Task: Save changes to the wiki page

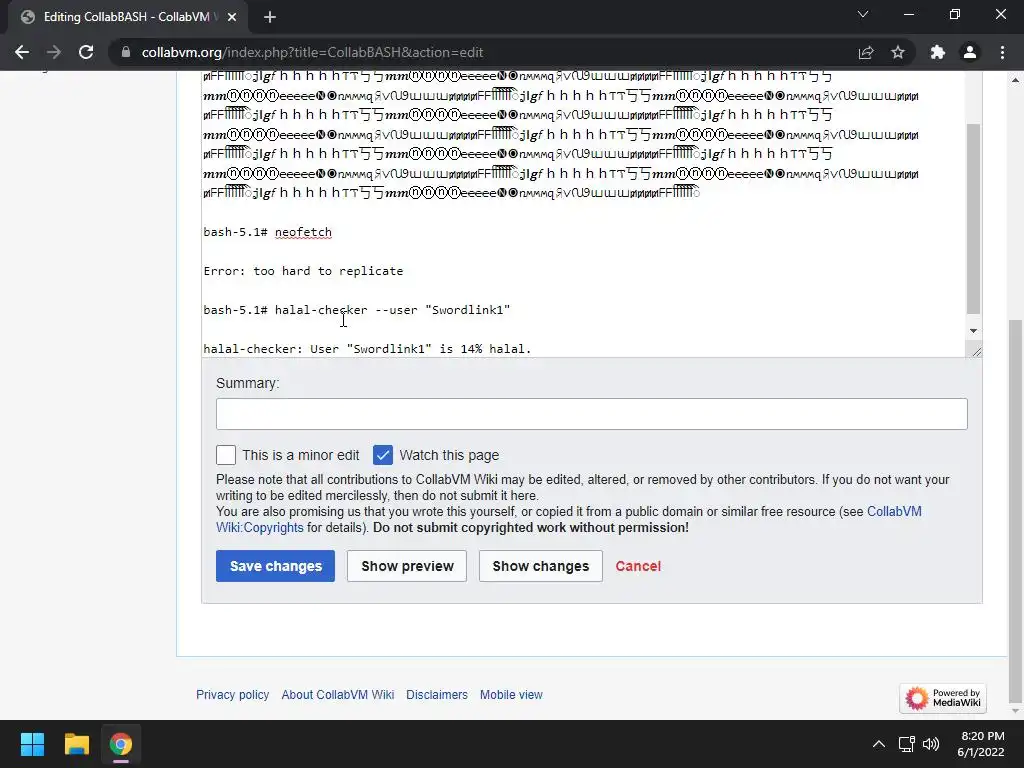Action: coord(276,566)
